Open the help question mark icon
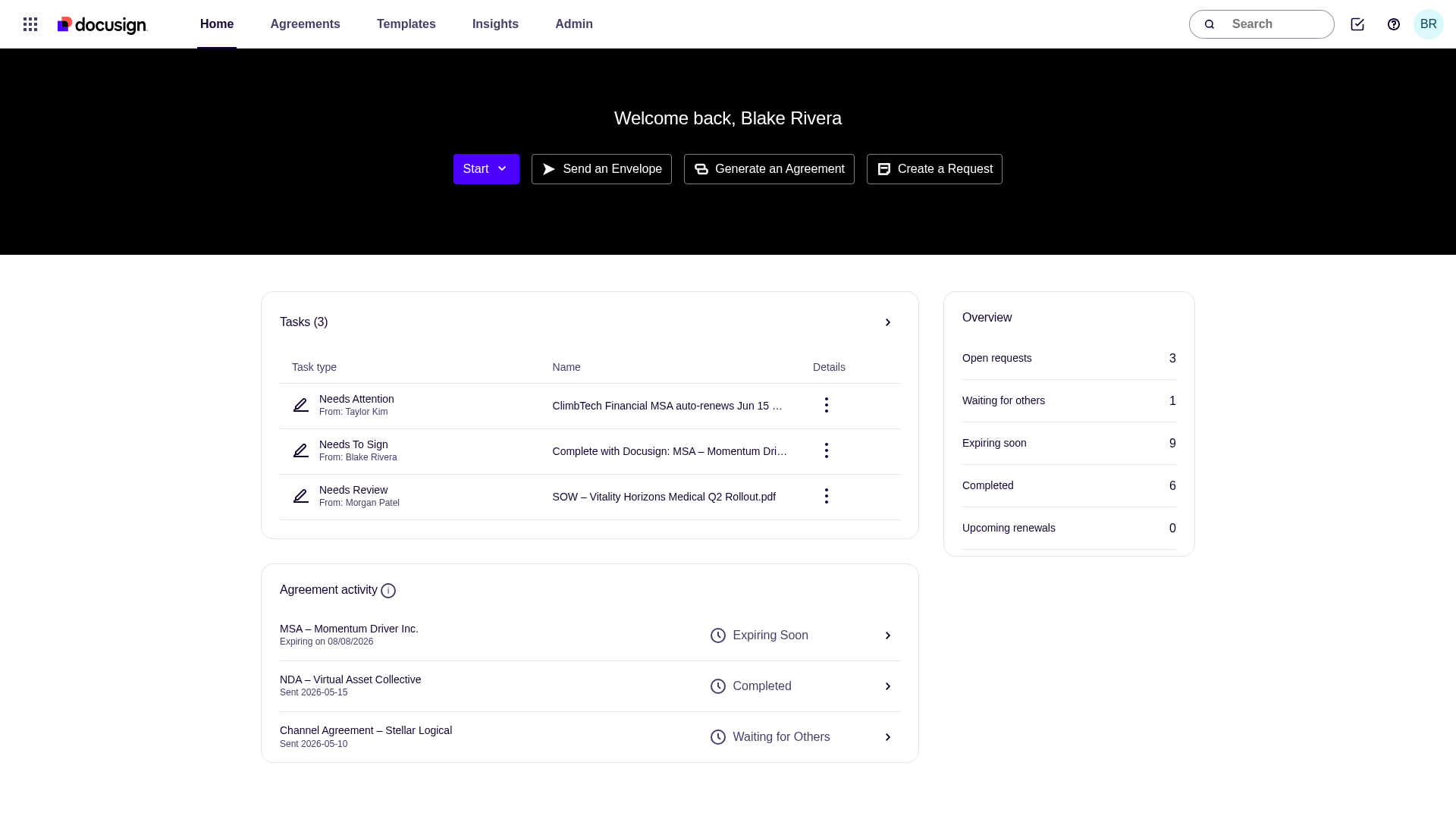The width and height of the screenshot is (1456, 819). 1394,24
